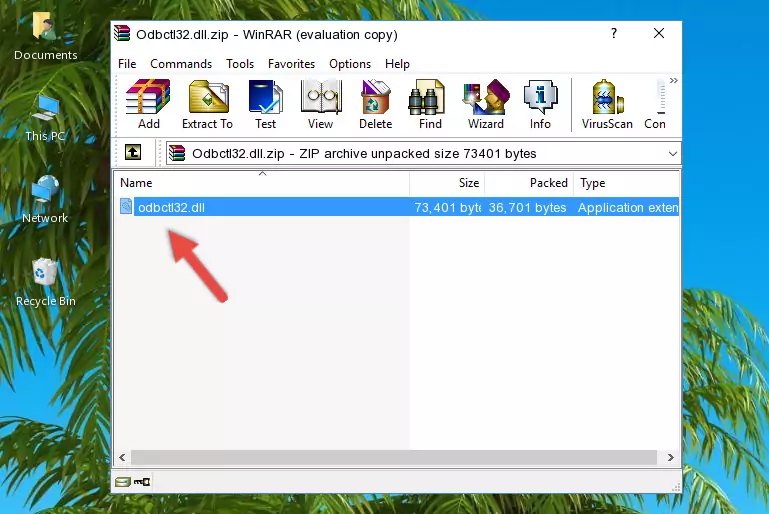
Task: Click the Delete toolbar icon
Action: (376, 104)
